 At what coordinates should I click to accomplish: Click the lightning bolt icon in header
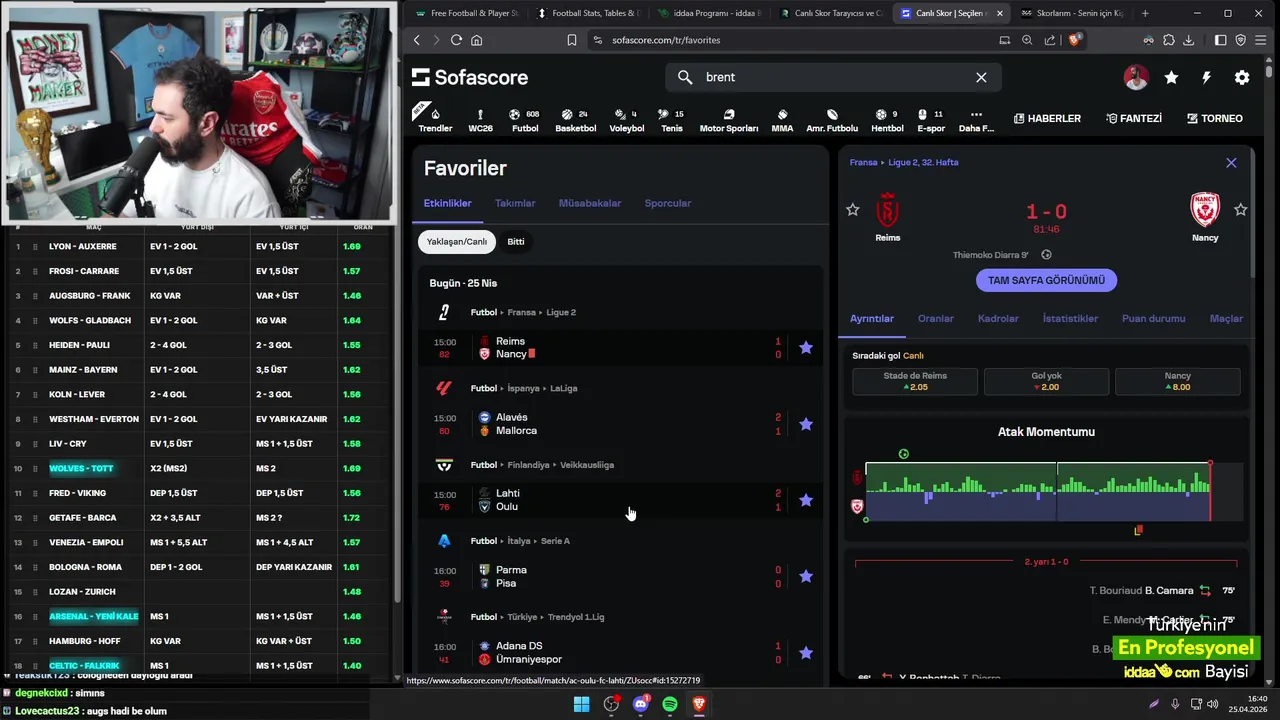click(1206, 77)
